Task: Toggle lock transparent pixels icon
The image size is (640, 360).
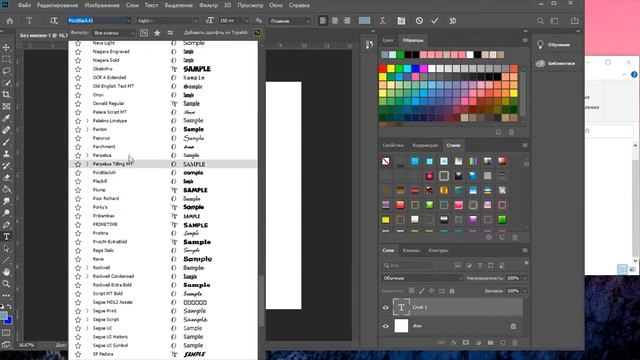Action: coord(411,291)
